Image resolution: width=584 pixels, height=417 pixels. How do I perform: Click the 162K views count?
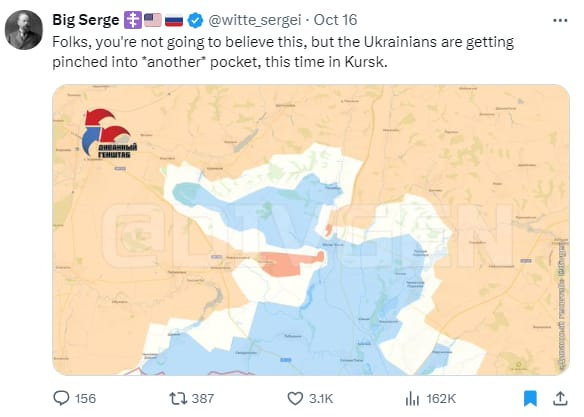point(441,398)
